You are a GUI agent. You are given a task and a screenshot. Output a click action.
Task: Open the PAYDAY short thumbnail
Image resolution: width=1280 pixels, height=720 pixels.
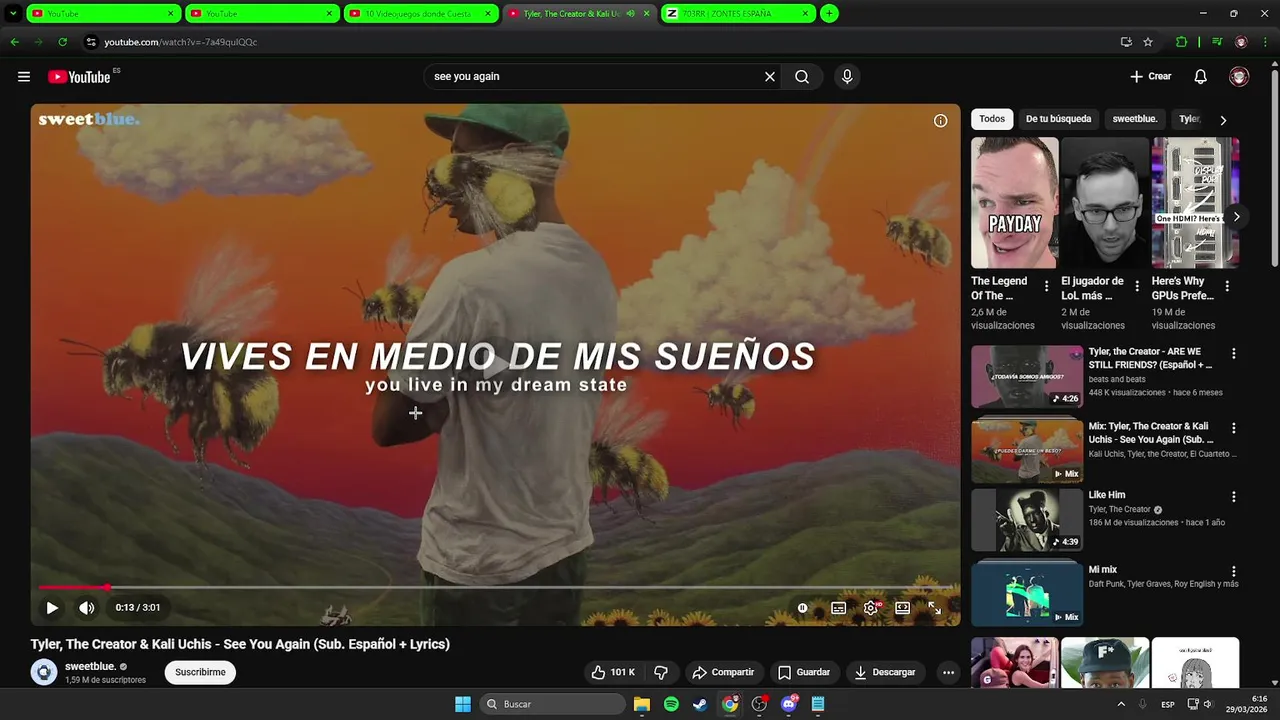click(1014, 203)
